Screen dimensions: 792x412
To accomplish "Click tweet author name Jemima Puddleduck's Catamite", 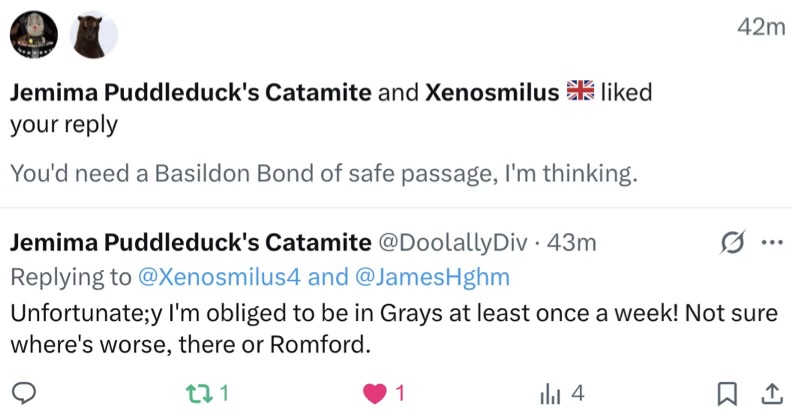I will coord(190,242).
